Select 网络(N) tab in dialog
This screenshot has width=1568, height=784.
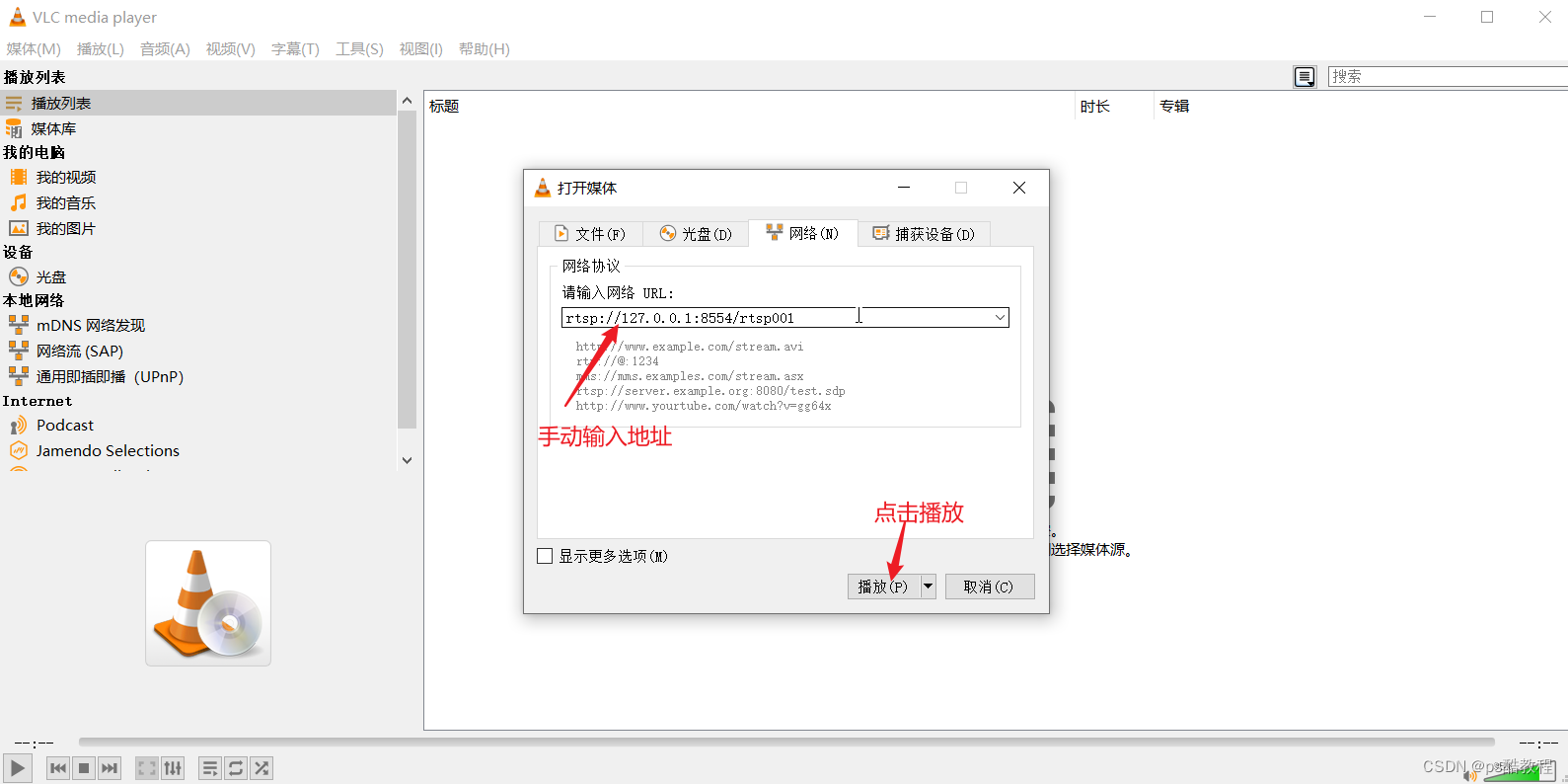[802, 233]
